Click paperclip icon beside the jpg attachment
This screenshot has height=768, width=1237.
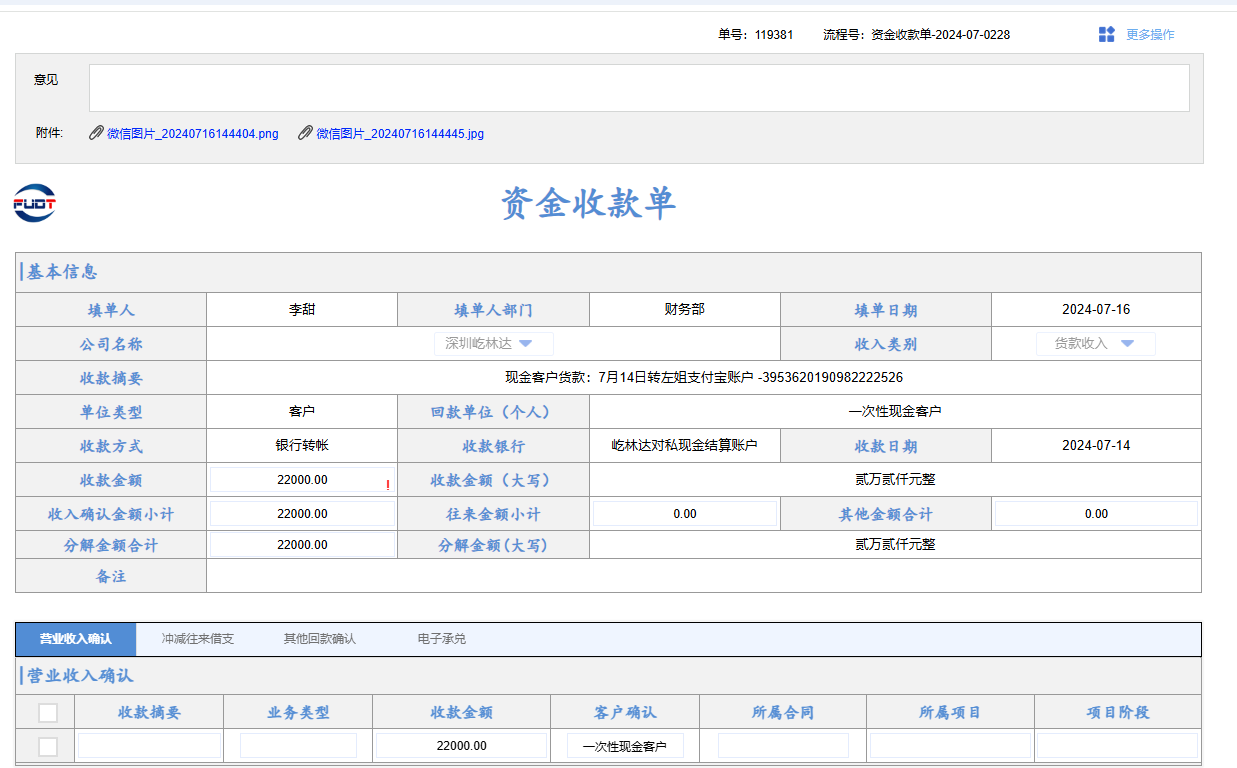(x=306, y=133)
